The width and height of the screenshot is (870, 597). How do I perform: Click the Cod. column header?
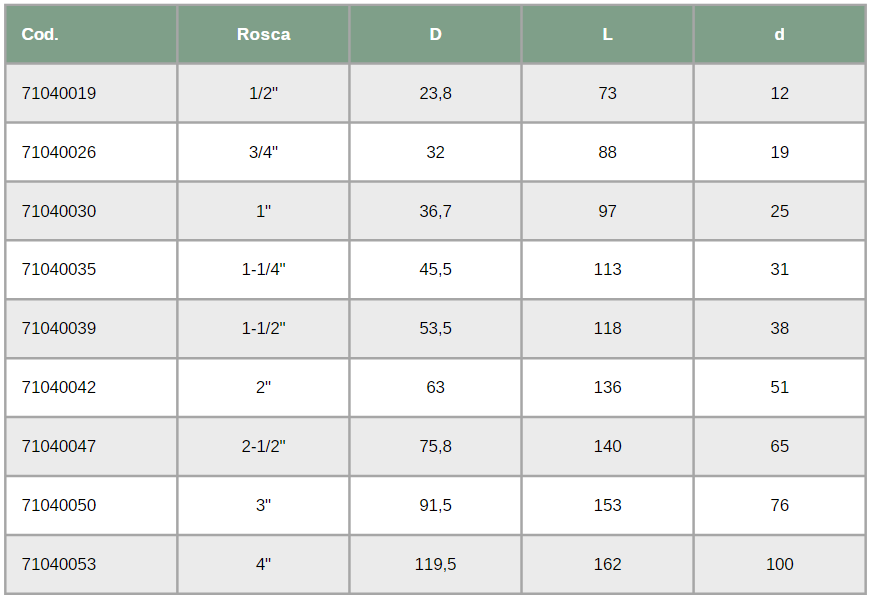click(x=40, y=34)
